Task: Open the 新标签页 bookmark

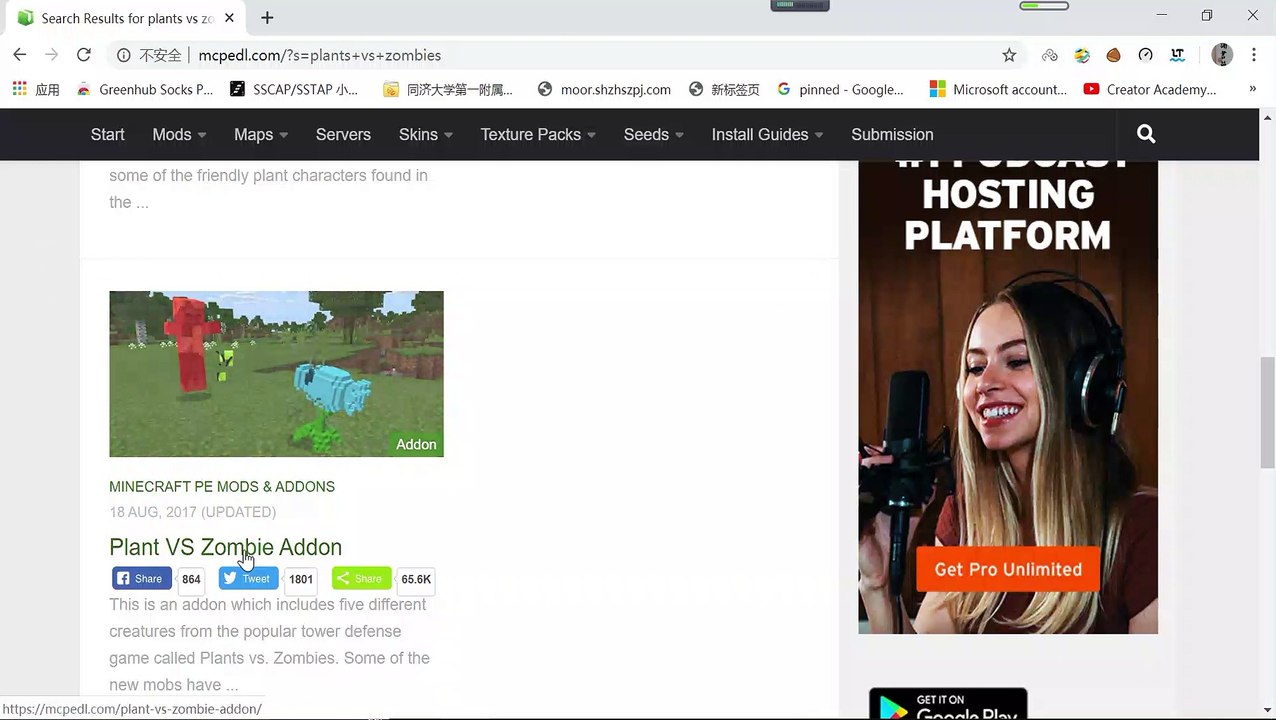Action: tap(725, 89)
